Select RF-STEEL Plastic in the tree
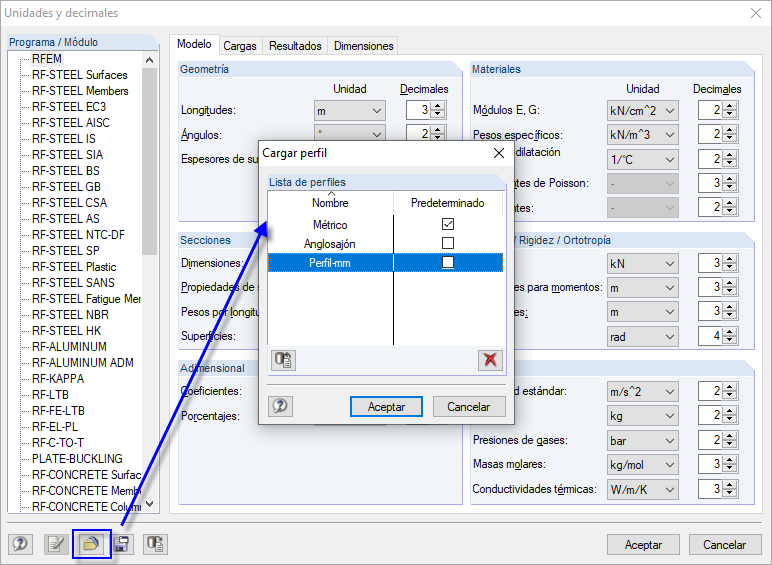Screen dimensions: 772x565 [x=74, y=267]
